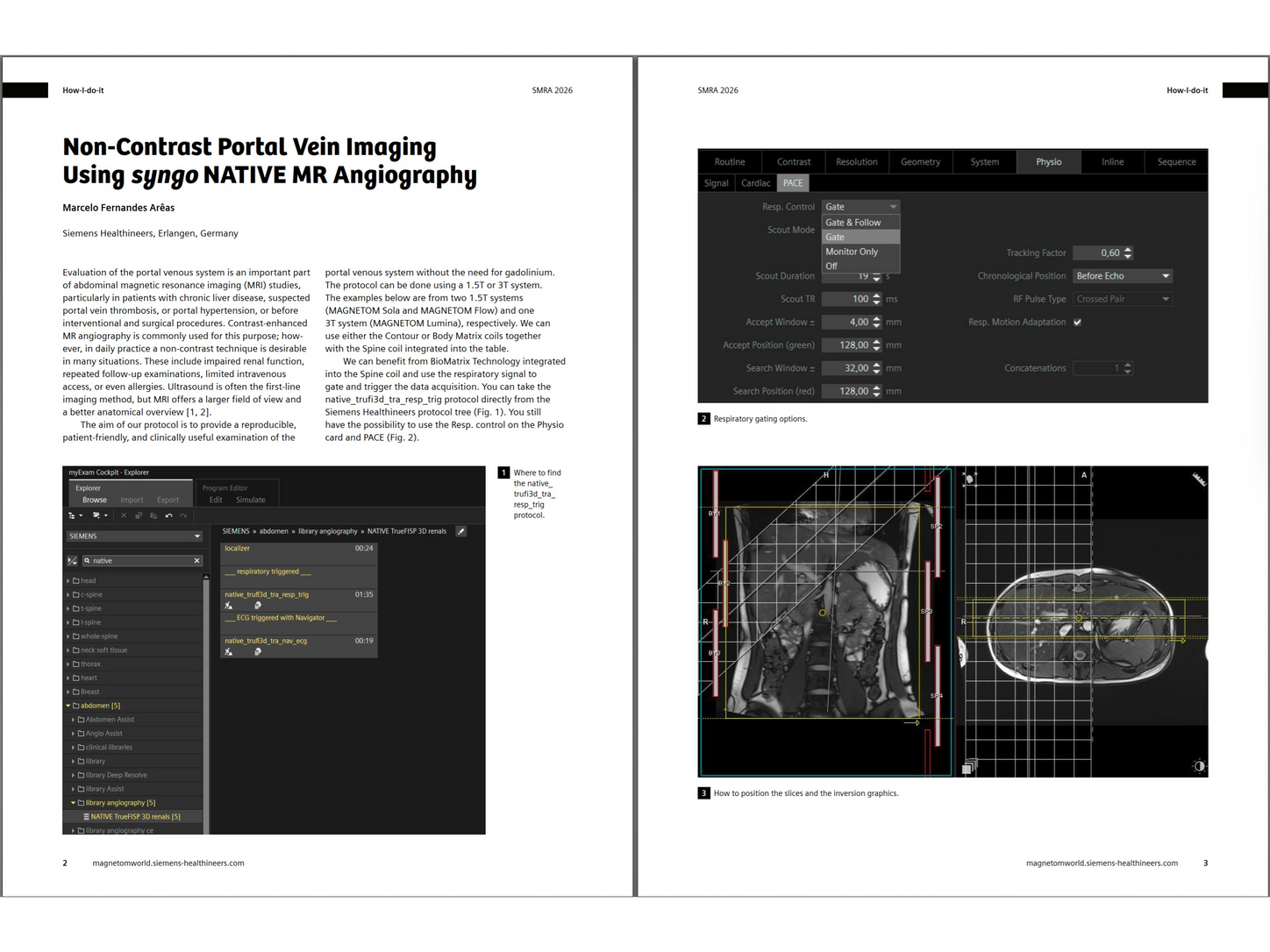
Task: Click the protocol list icon before NATIVE TrueFISP 3D renals
Action: [86, 817]
